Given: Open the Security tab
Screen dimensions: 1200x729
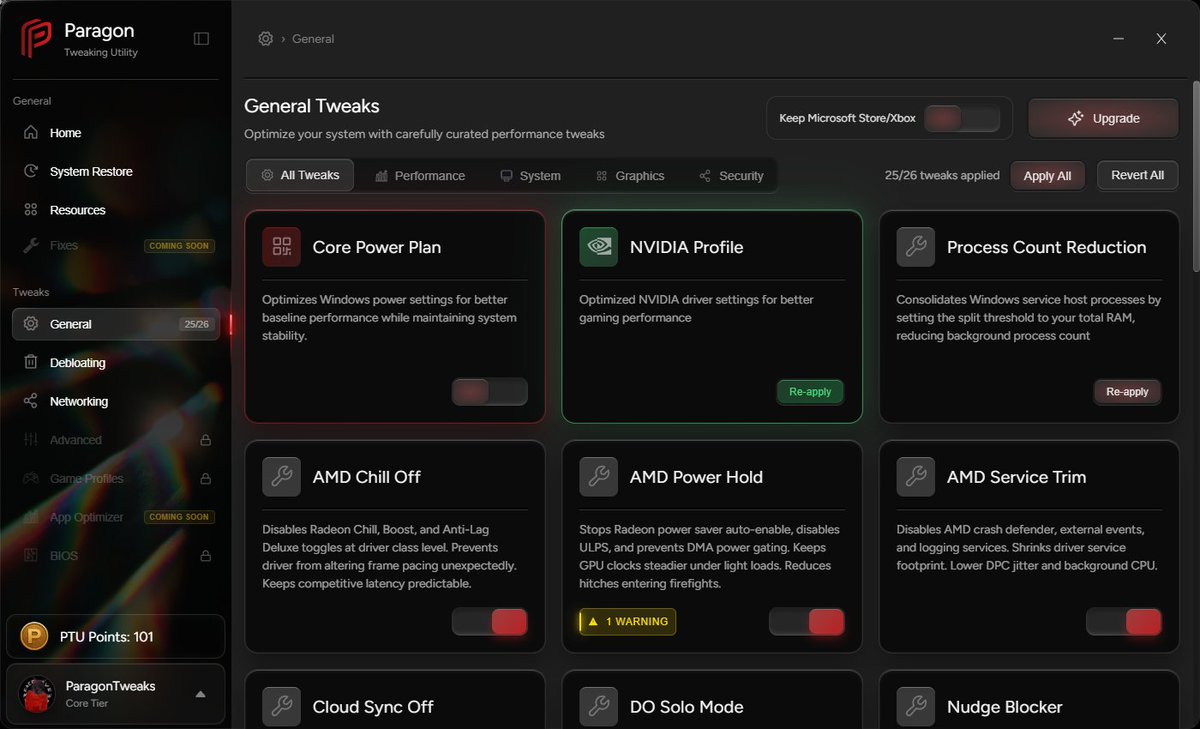Looking at the screenshot, I should click(731, 175).
